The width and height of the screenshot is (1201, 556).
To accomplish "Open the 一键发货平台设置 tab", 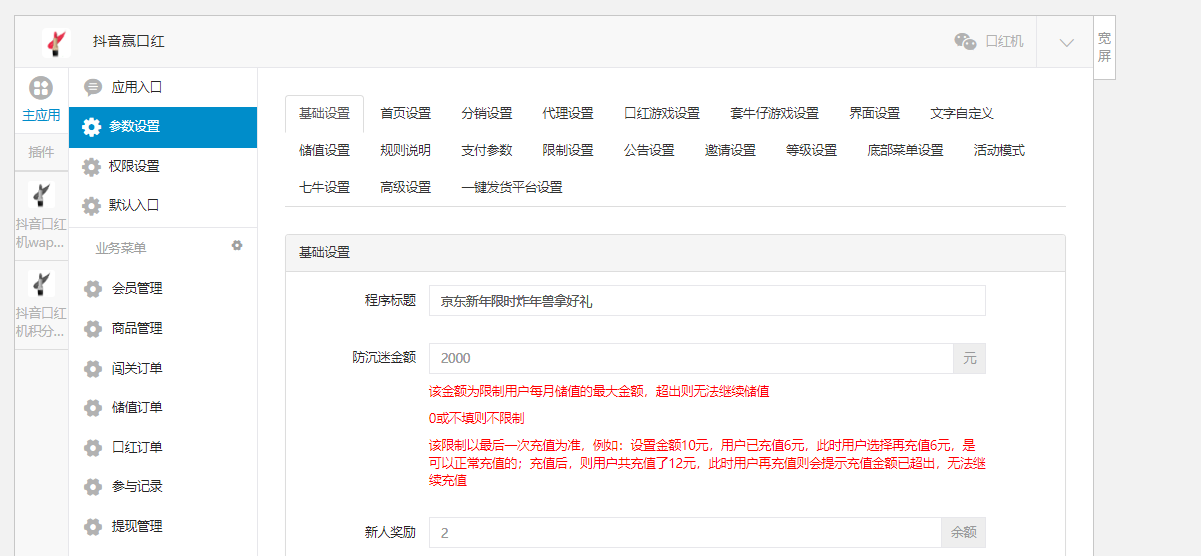I will click(x=511, y=188).
